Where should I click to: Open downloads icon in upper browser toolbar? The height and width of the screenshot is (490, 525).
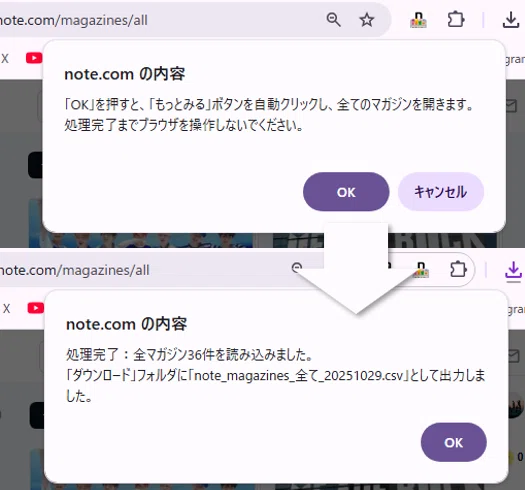(x=511, y=19)
